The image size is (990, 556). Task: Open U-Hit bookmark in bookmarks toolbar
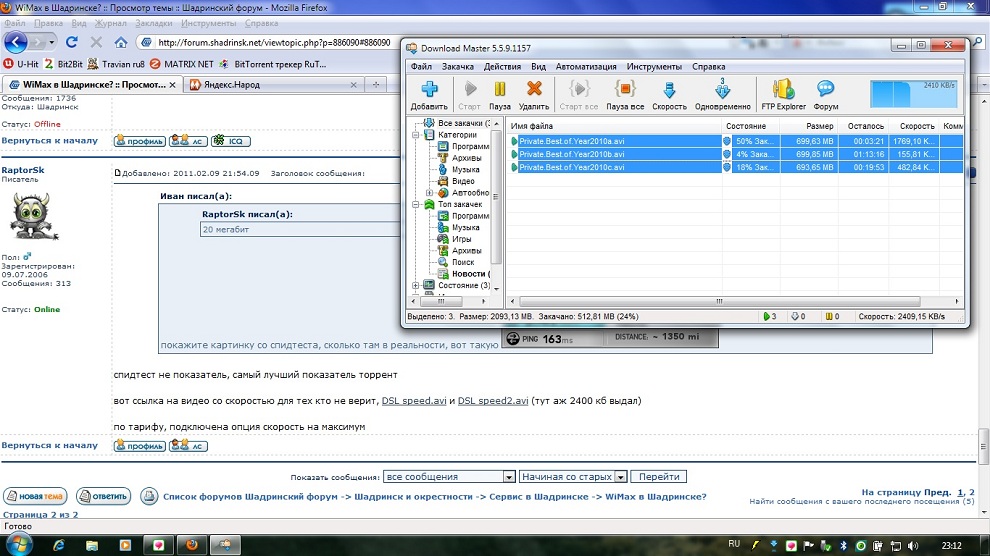[21, 64]
